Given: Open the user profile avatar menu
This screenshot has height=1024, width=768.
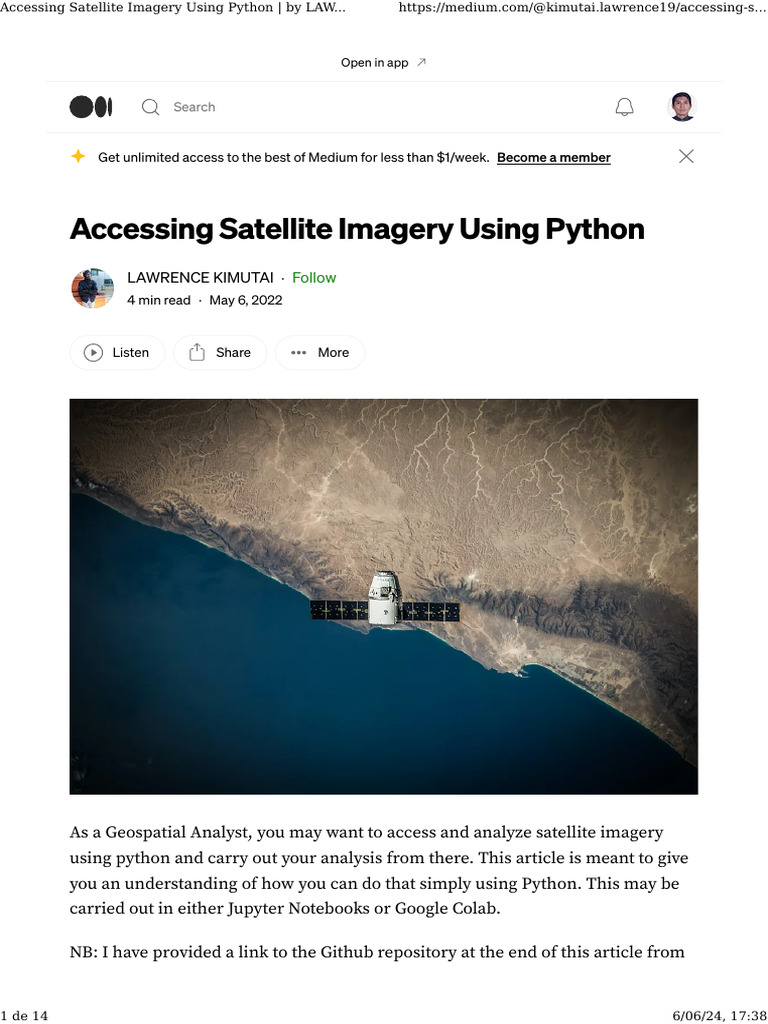Looking at the screenshot, I should tap(682, 106).
